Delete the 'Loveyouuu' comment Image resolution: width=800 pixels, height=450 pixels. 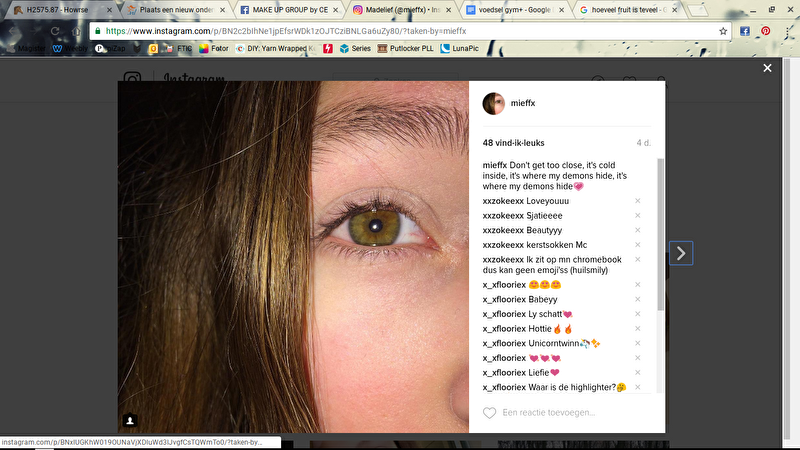637,201
